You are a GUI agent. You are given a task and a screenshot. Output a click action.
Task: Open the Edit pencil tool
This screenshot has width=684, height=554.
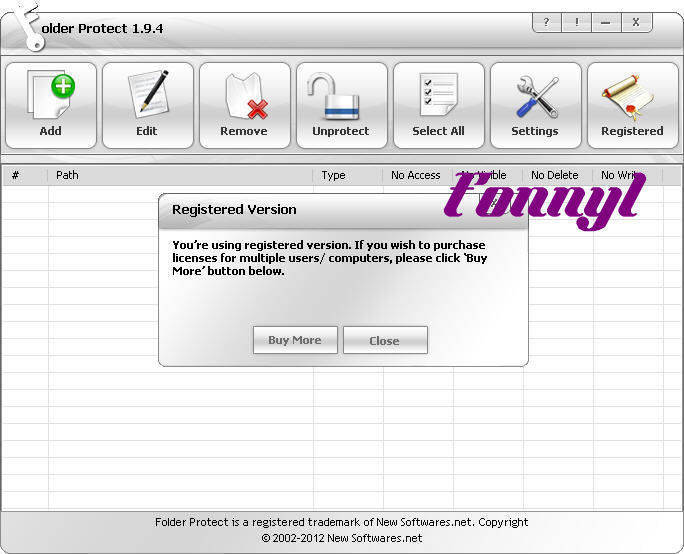(x=148, y=106)
